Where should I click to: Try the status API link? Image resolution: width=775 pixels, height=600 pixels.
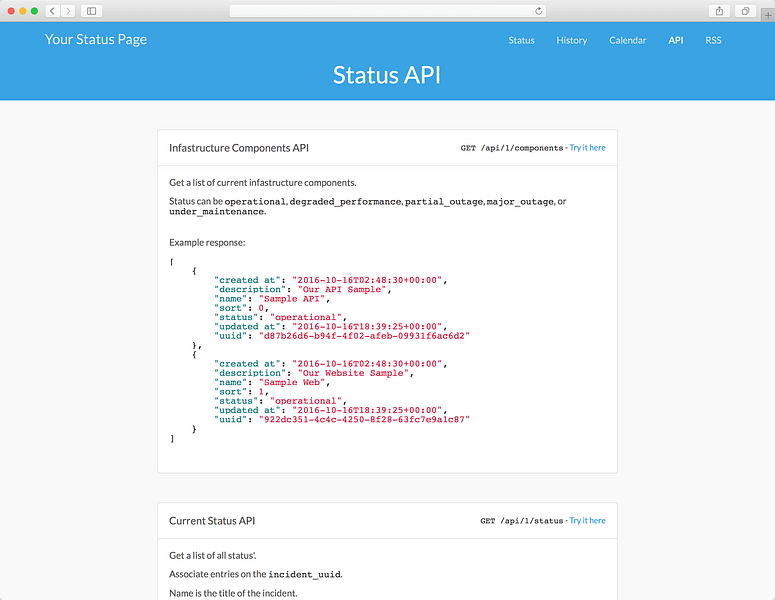coord(587,520)
